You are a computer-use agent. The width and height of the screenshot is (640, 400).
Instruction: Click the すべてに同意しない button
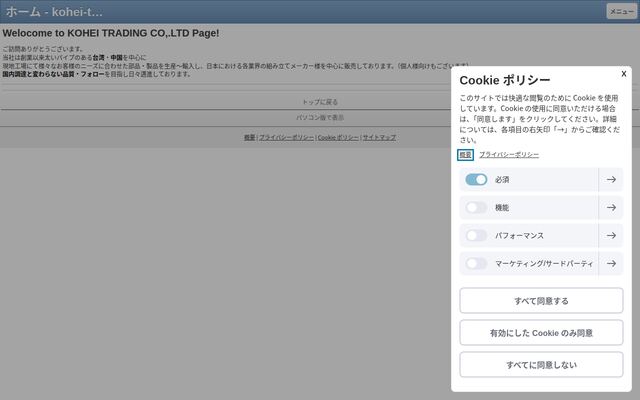541,364
